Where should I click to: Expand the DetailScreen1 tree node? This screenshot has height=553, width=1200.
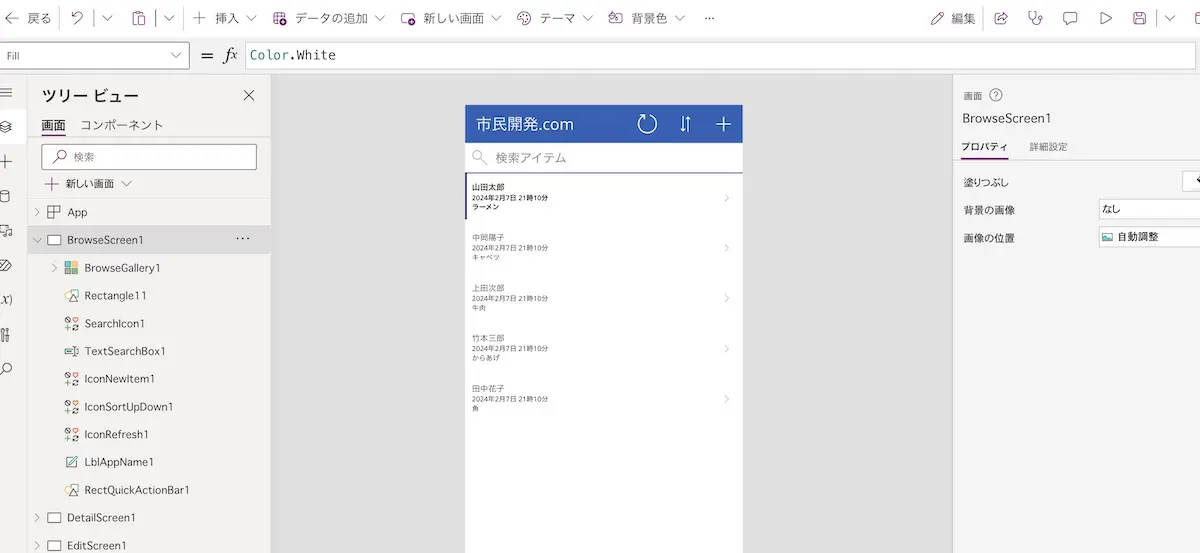point(37,518)
